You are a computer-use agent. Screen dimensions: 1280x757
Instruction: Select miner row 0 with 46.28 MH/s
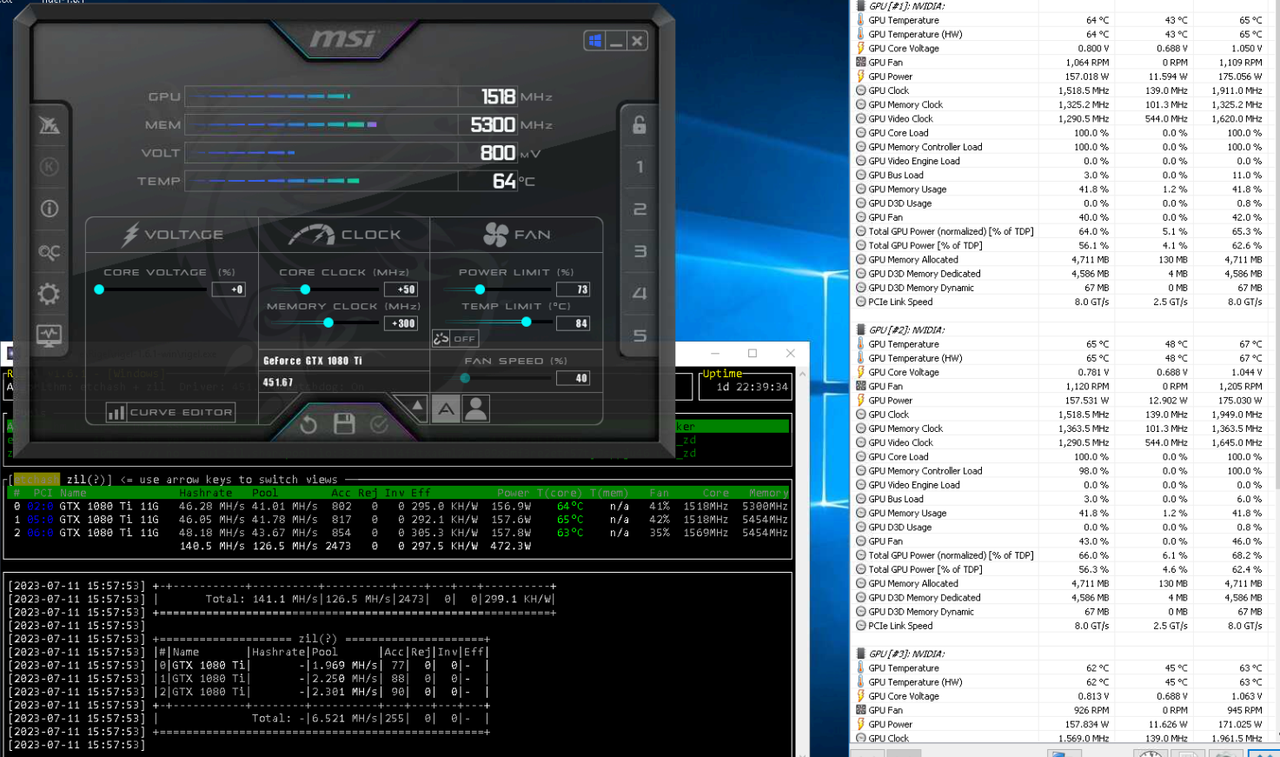click(x=400, y=506)
